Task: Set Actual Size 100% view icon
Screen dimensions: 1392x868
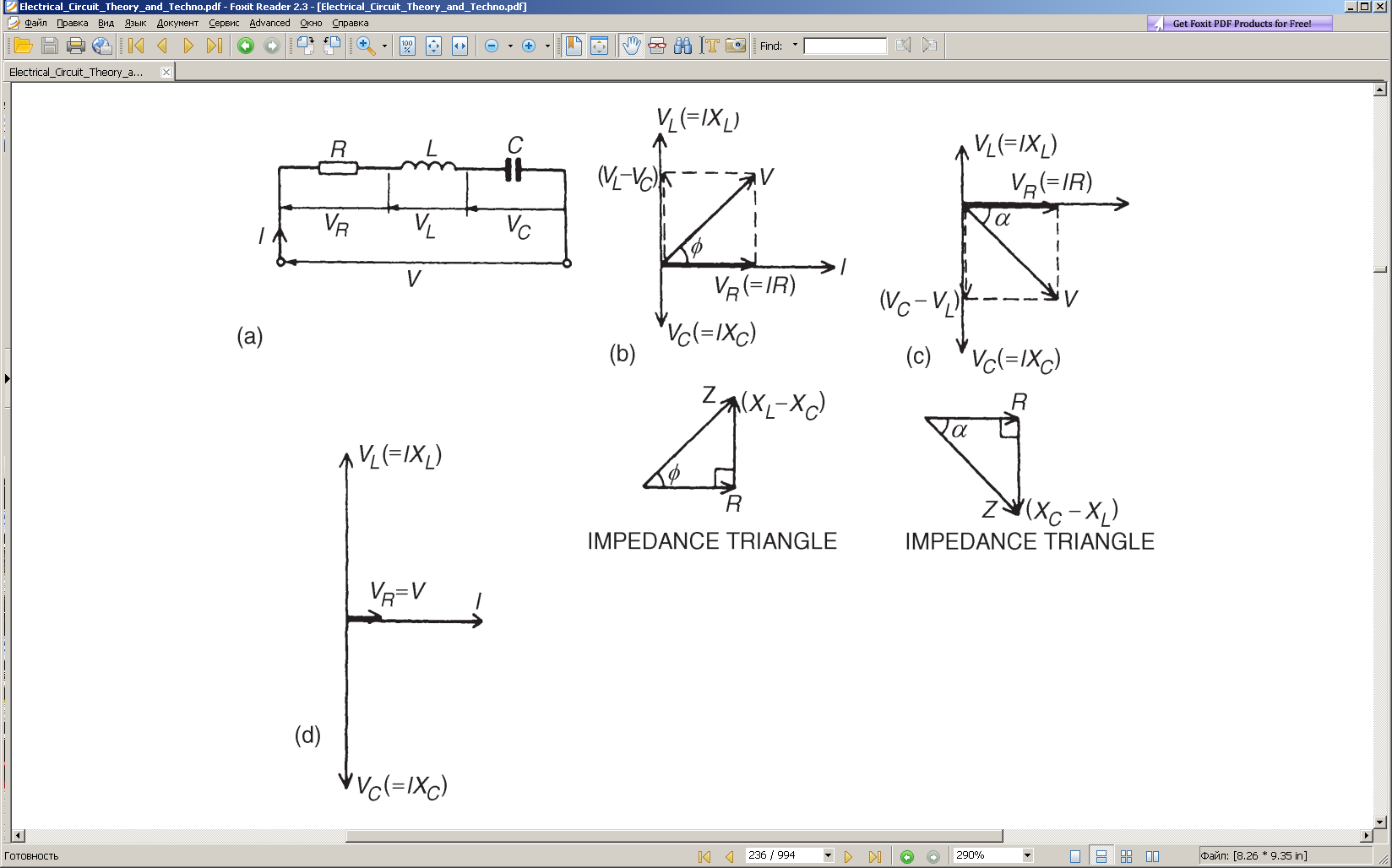Action: tap(407, 46)
